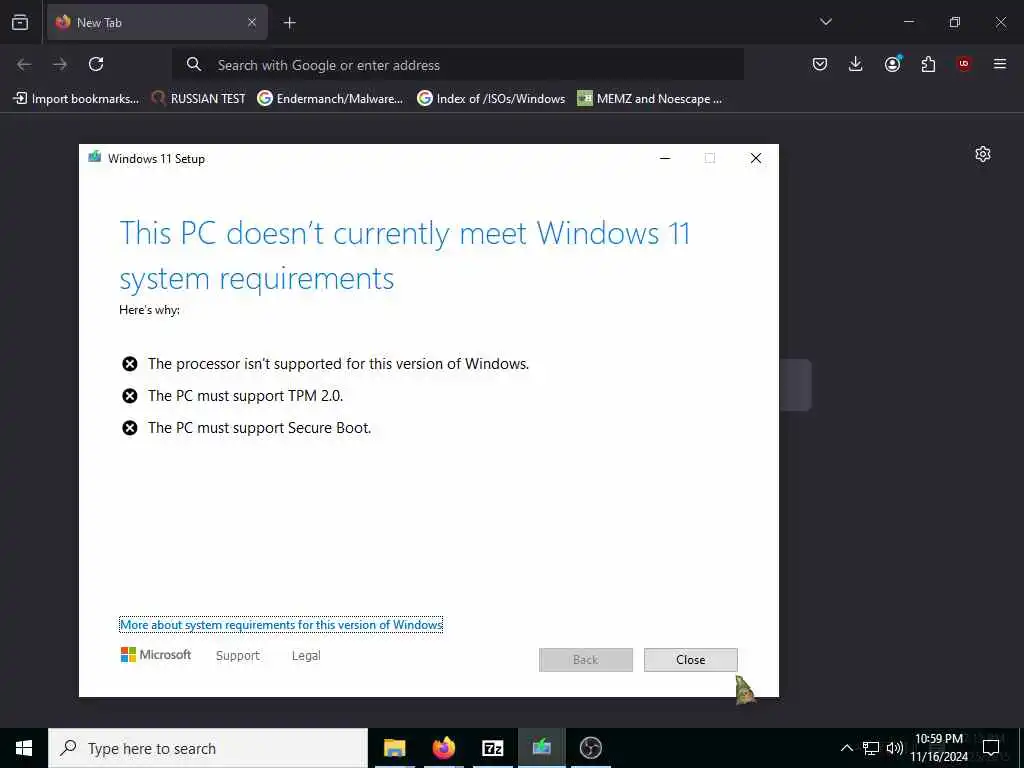The image size is (1024, 768).
Task: Select Windows 11 Setup taskbar icon
Action: [x=541, y=748]
